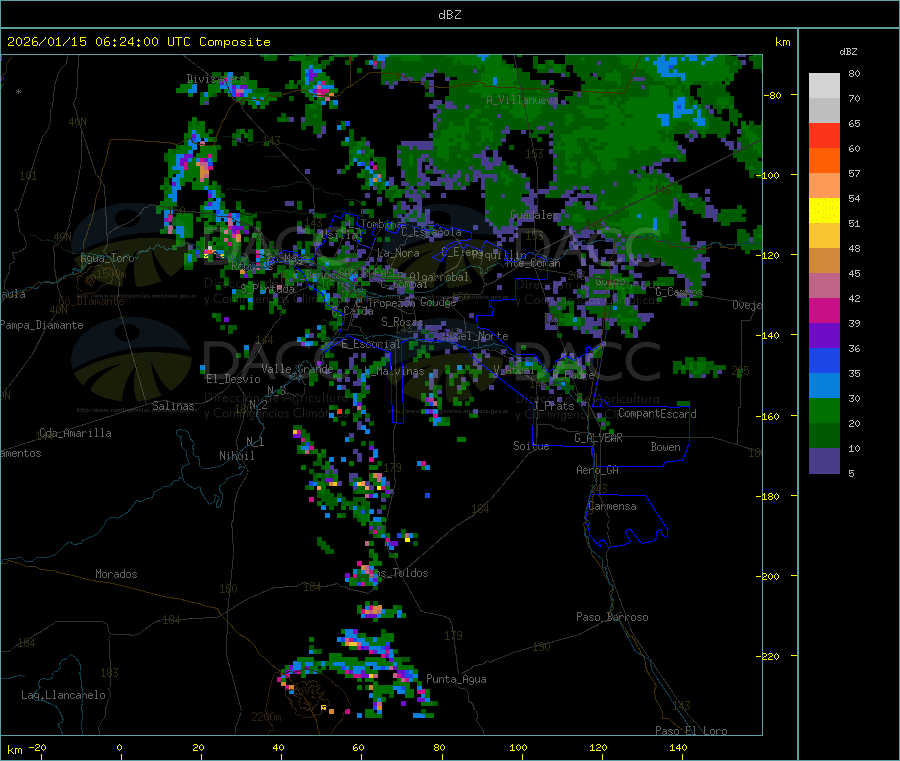Click the light gray 70-80 dBZ legend swatch
Image resolution: width=900 pixels, height=761 pixels.
824,86
